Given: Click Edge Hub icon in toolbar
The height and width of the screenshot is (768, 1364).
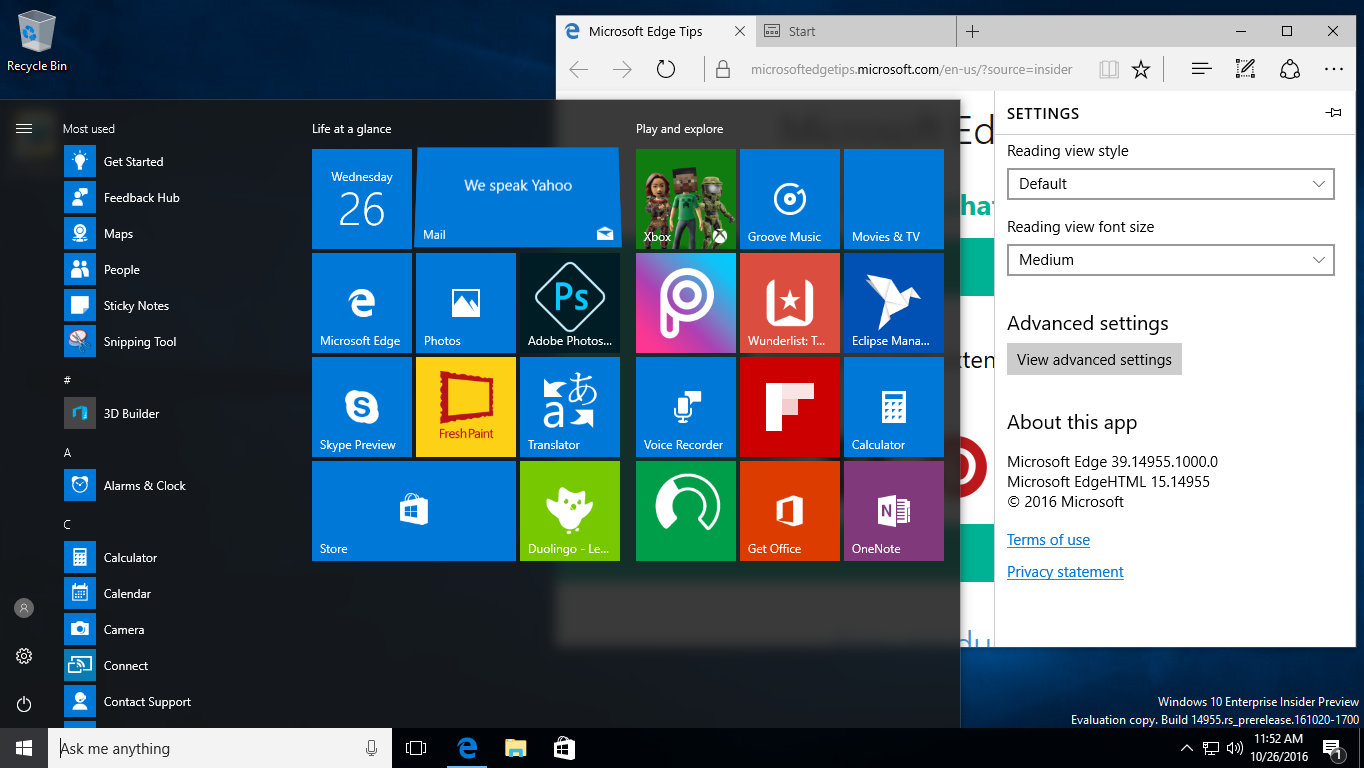Looking at the screenshot, I should point(1201,69).
